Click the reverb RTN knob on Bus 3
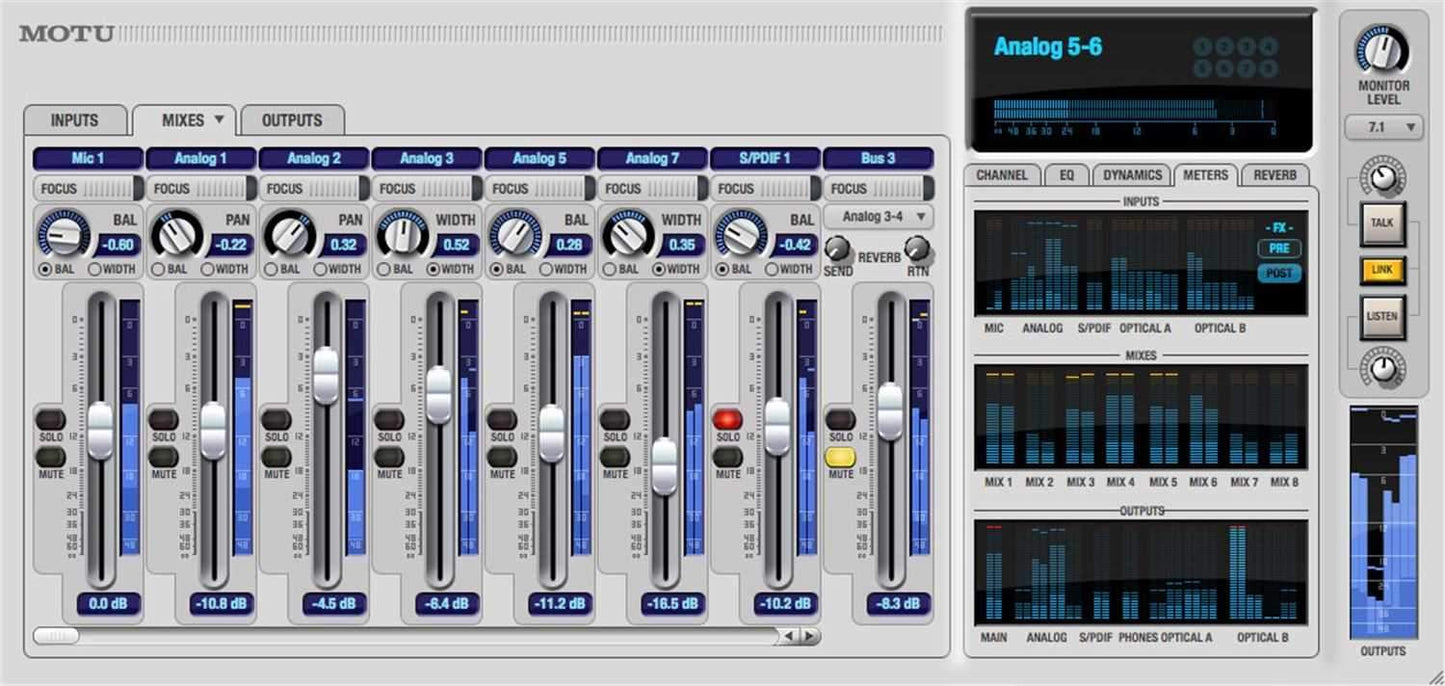 click(917, 248)
